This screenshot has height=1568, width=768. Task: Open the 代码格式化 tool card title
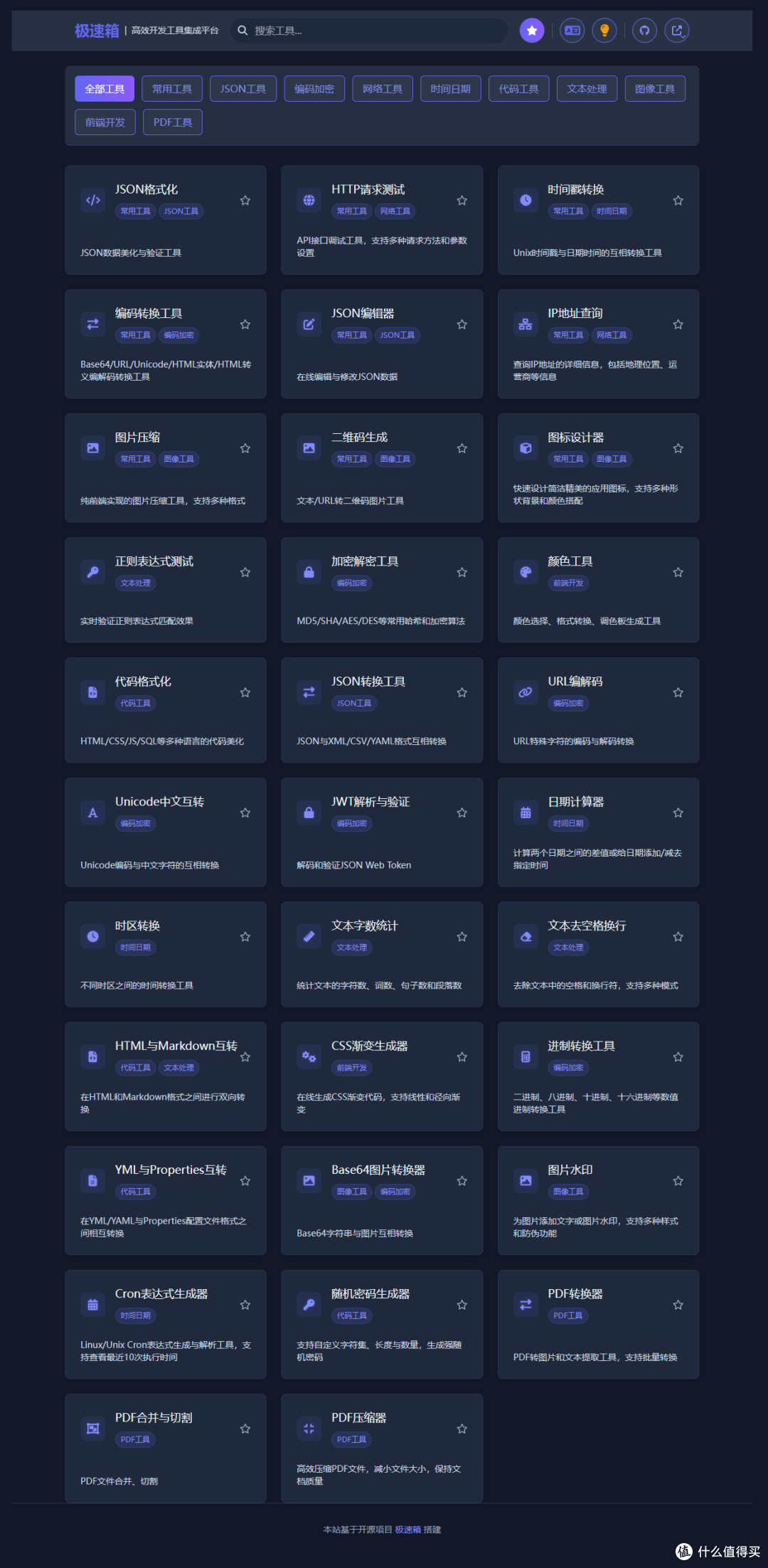pyautogui.click(x=143, y=682)
